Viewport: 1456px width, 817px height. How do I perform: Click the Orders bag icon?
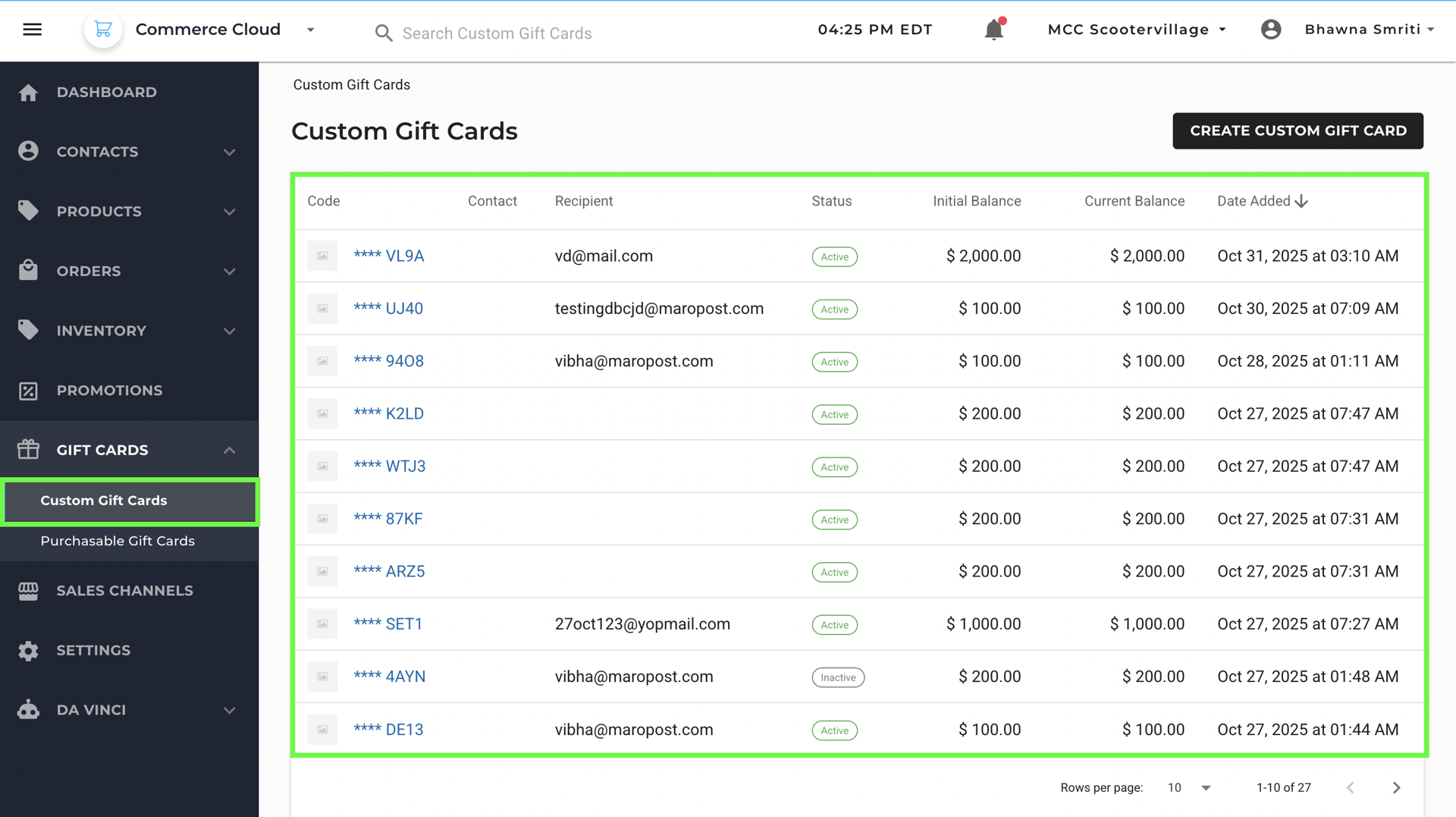(x=28, y=271)
